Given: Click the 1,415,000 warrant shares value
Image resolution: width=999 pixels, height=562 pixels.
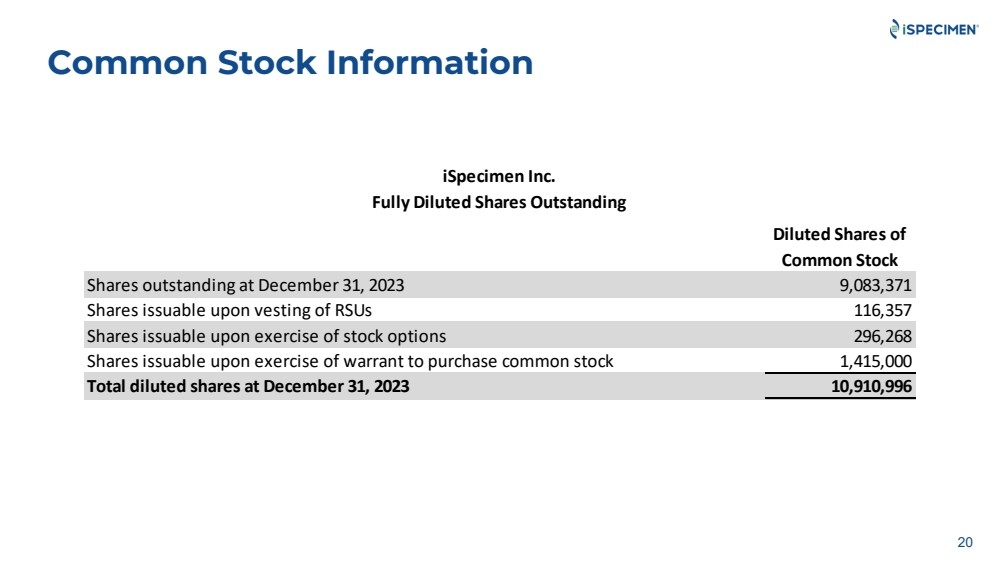Looking at the screenshot, I should click(875, 361).
